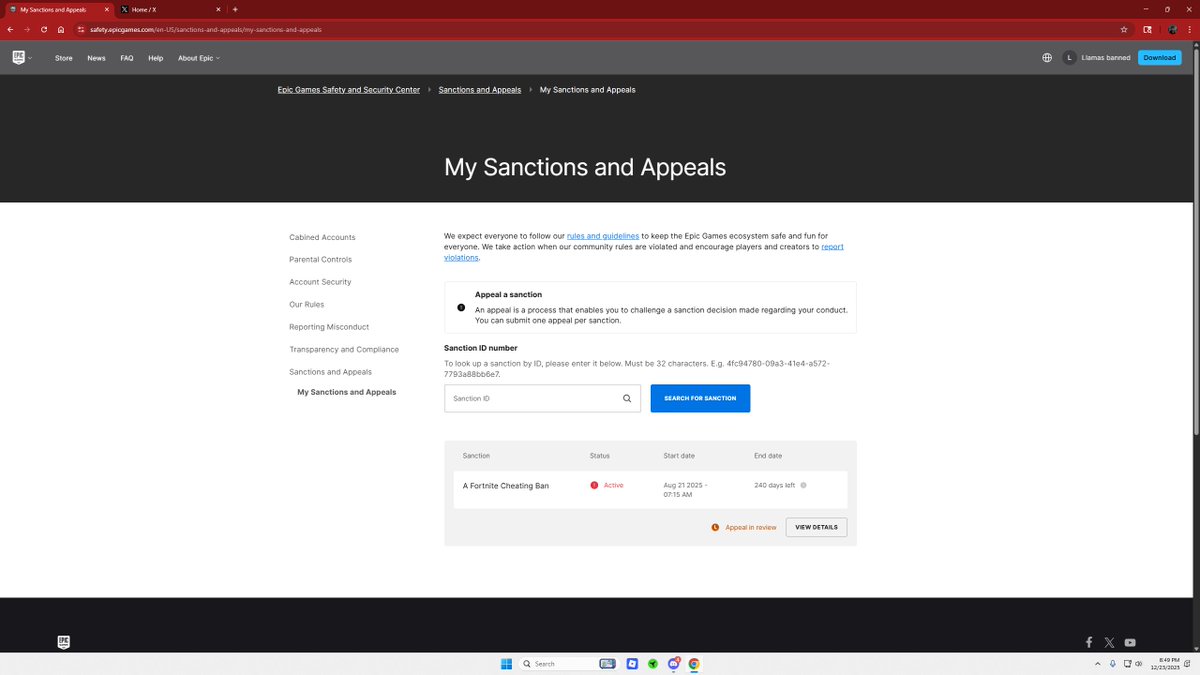
Task: Open a new browser tab with plus
Action: click(235, 9)
